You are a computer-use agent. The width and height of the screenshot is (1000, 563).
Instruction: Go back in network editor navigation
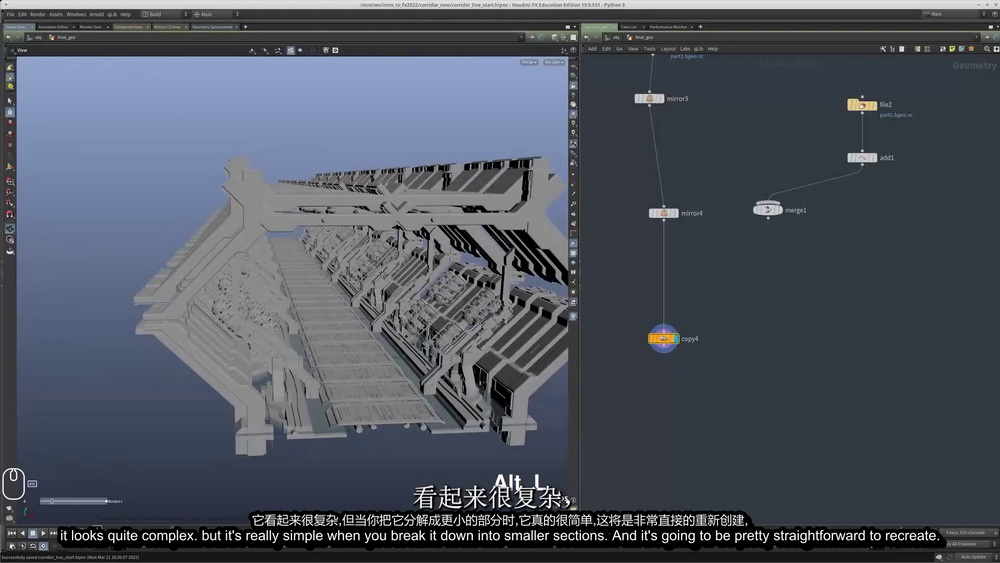point(587,37)
